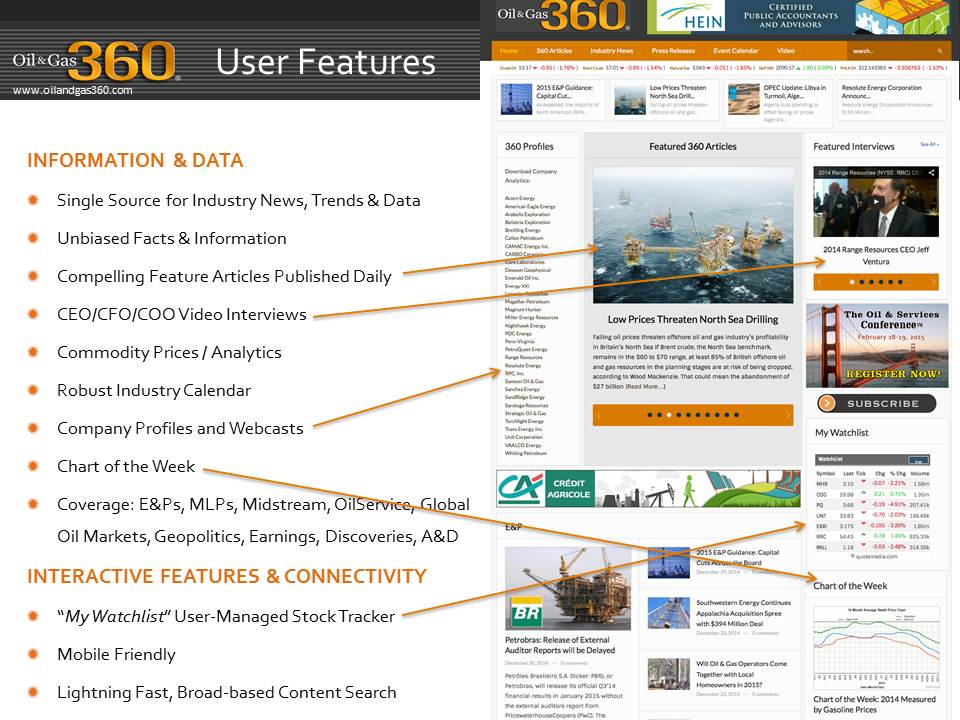Screen dimensions: 960x720
Task: Click the next arrow in the Featured Interviews slider
Action: click(931, 282)
